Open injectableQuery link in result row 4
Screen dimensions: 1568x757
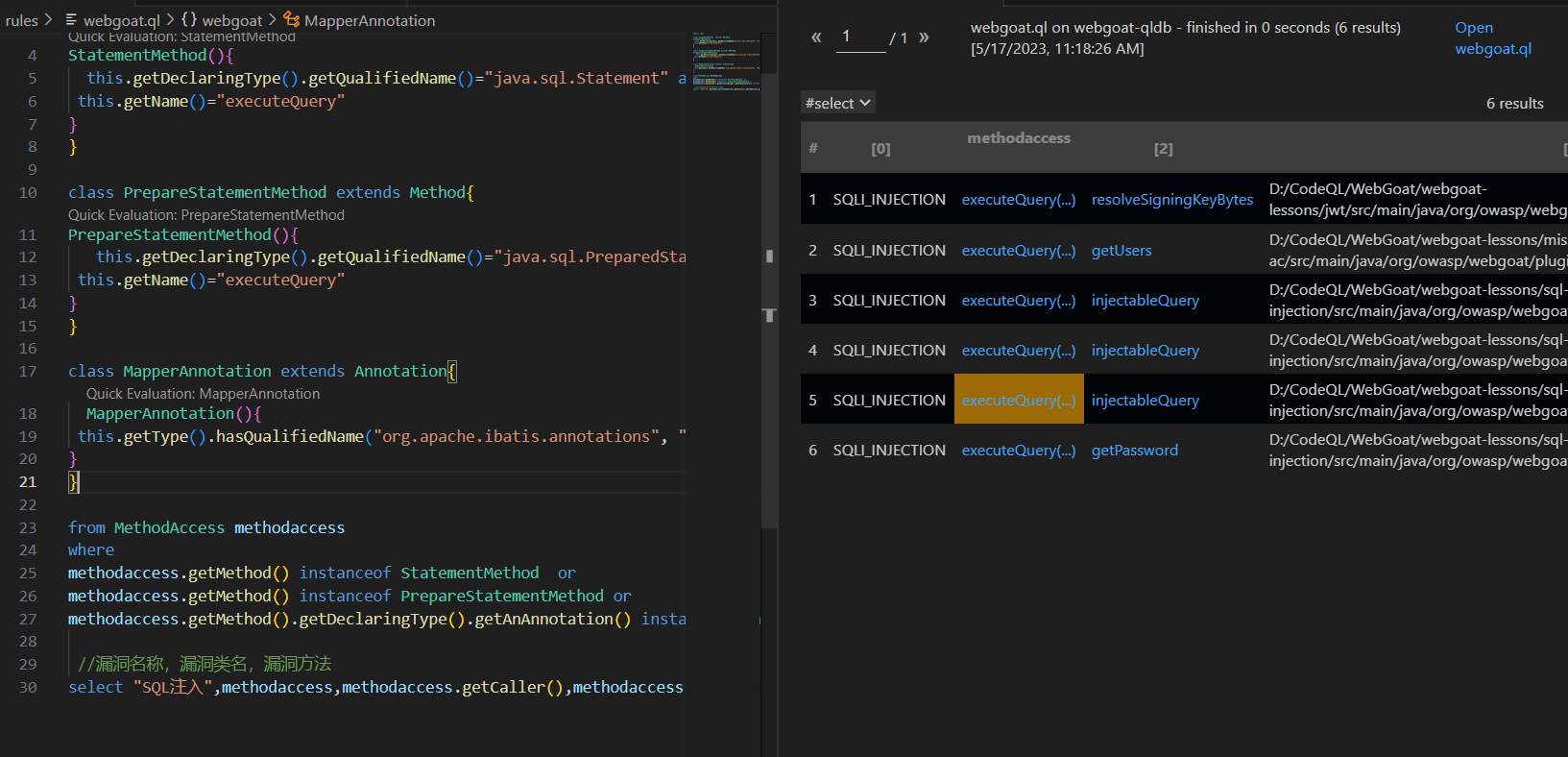[x=1146, y=351]
